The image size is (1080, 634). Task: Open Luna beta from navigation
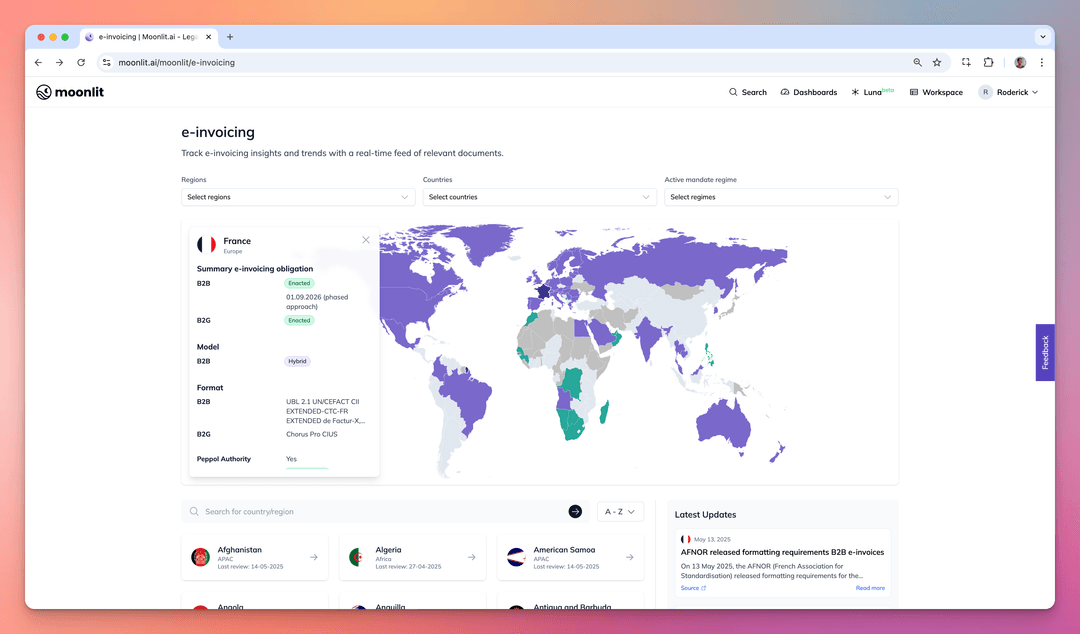pos(872,92)
